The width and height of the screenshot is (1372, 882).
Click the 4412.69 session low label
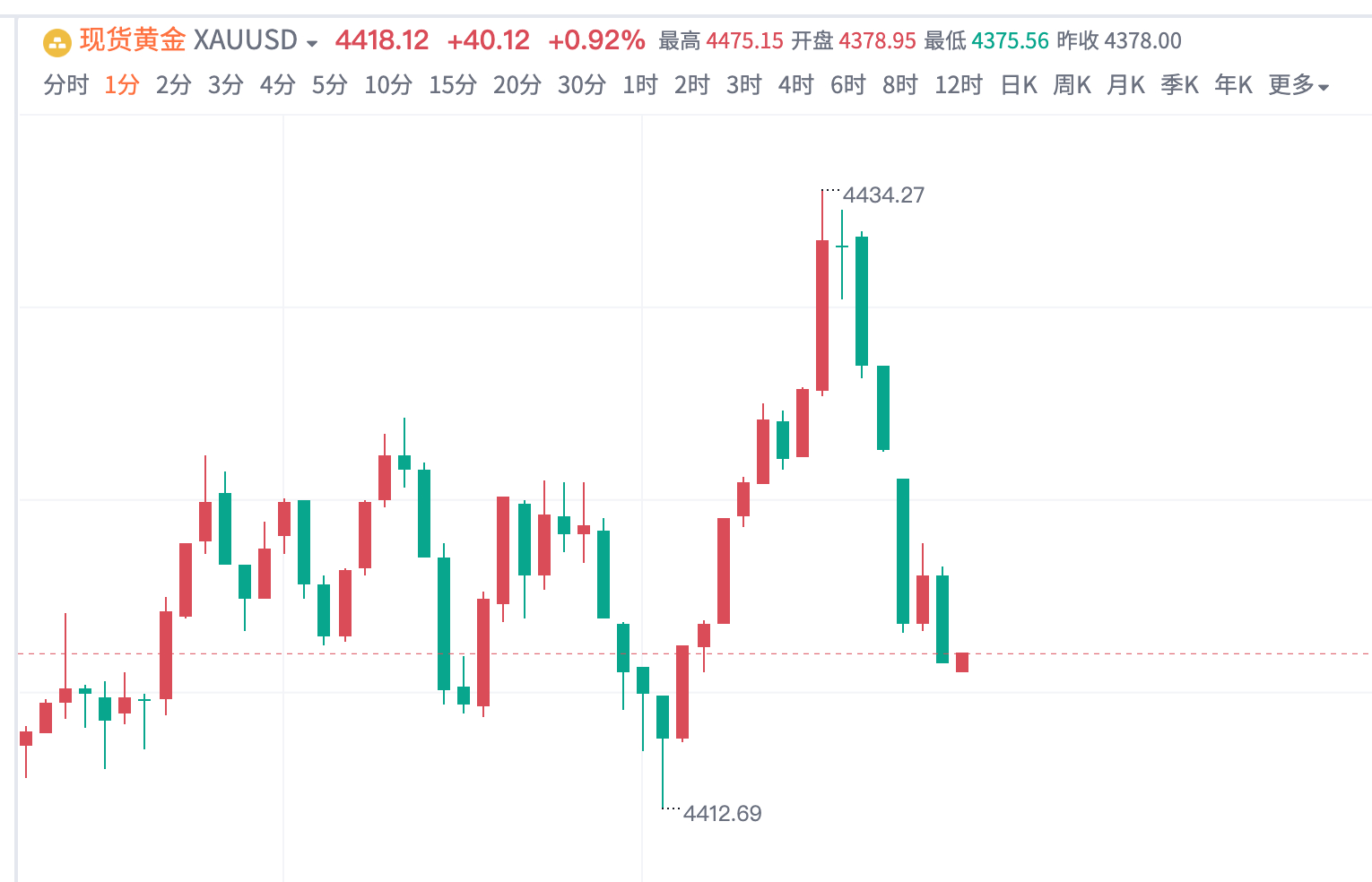722,814
